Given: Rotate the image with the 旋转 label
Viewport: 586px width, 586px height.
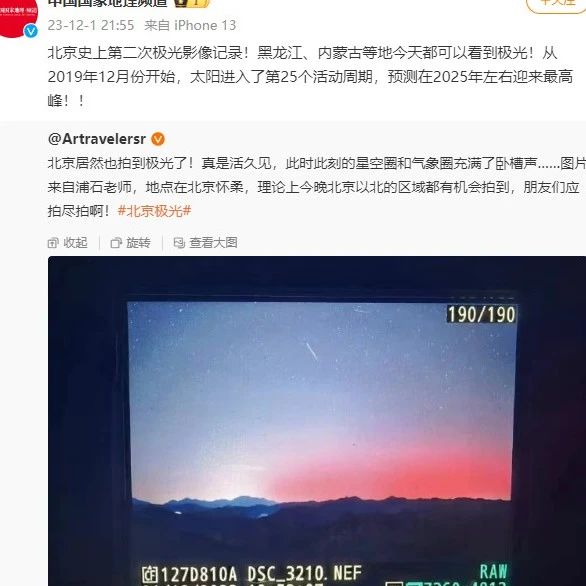Looking at the screenshot, I should coord(138,243).
